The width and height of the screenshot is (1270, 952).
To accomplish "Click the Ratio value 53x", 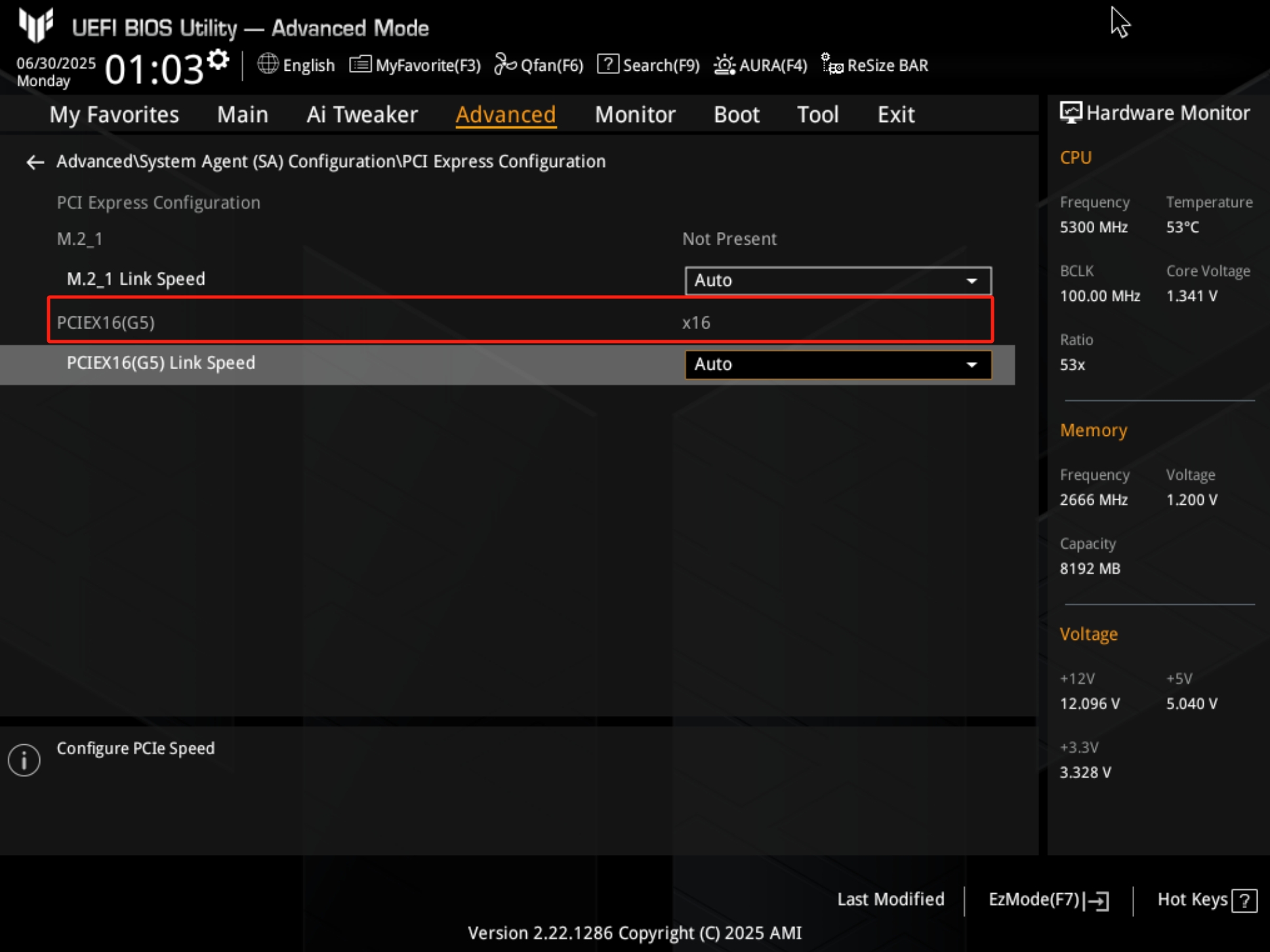I will point(1073,365).
